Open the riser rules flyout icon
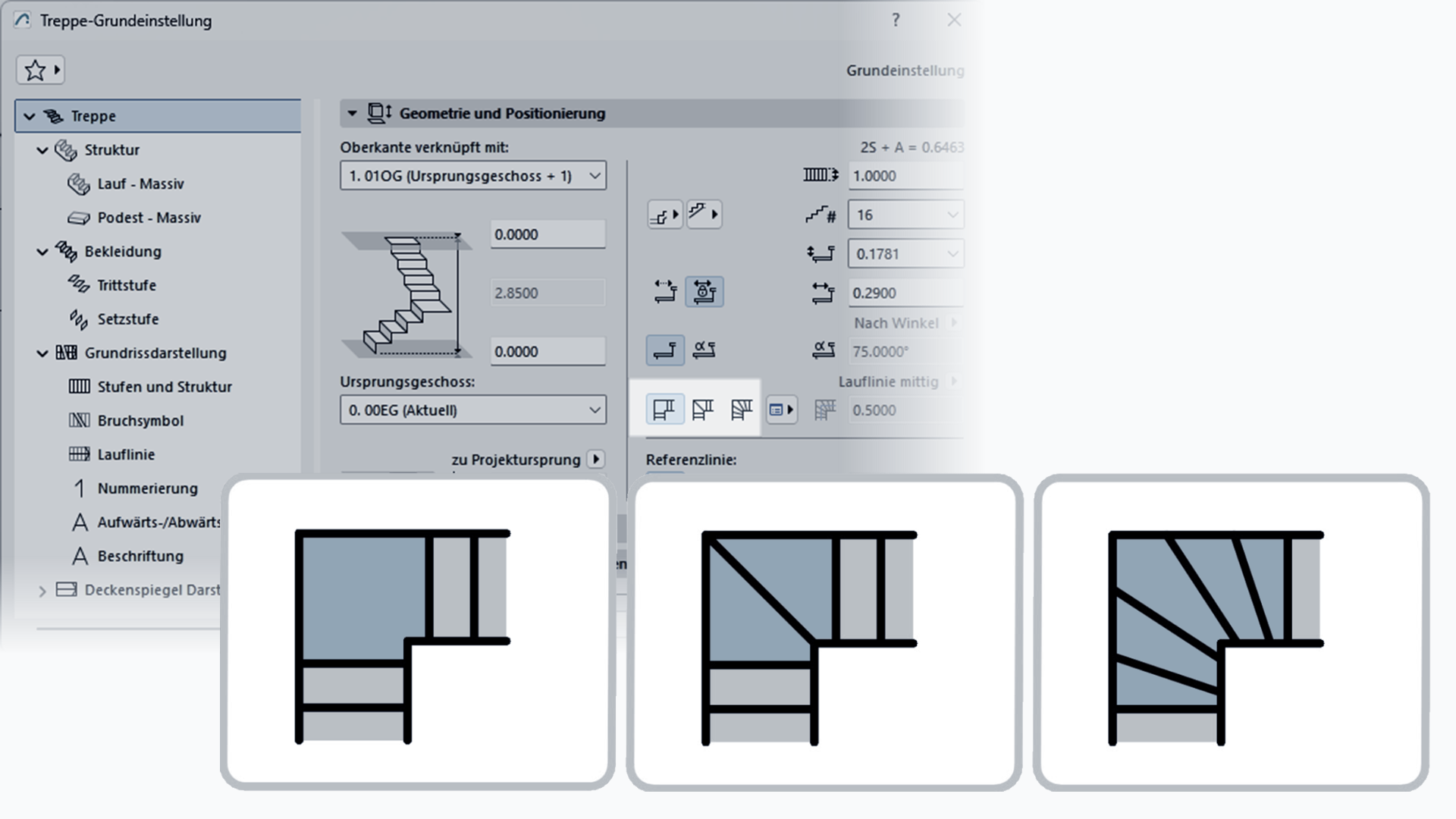The height and width of the screenshot is (819, 1456). tap(665, 215)
